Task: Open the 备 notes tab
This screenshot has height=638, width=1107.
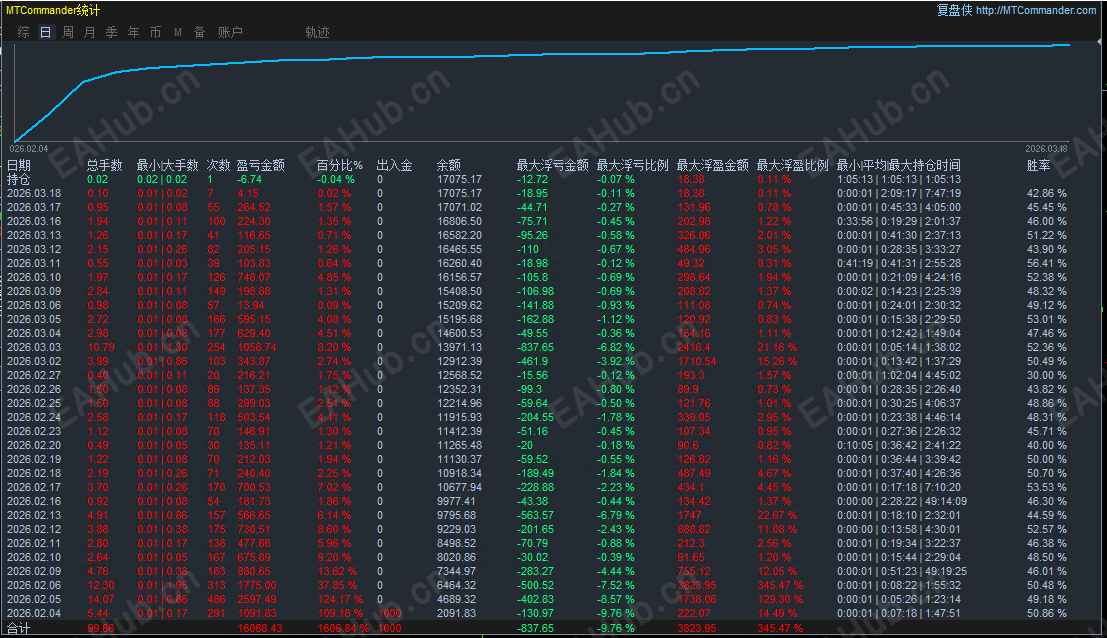Action: [200, 32]
